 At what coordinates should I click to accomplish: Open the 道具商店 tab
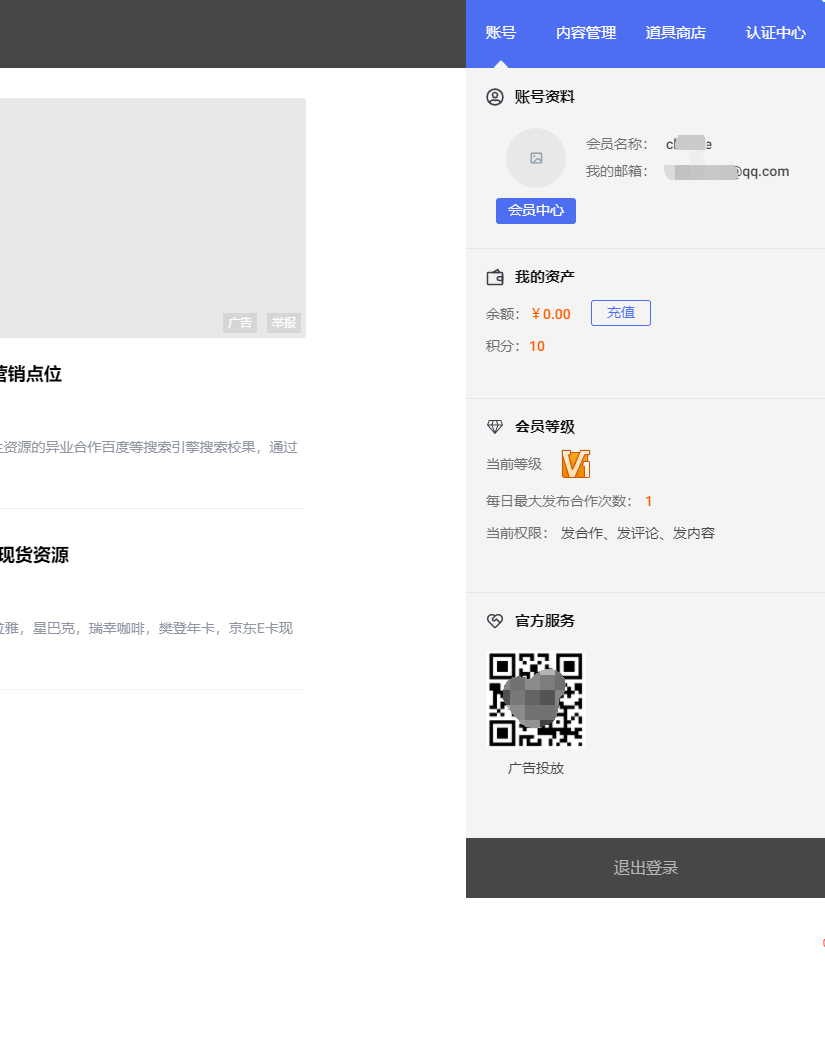(x=676, y=33)
